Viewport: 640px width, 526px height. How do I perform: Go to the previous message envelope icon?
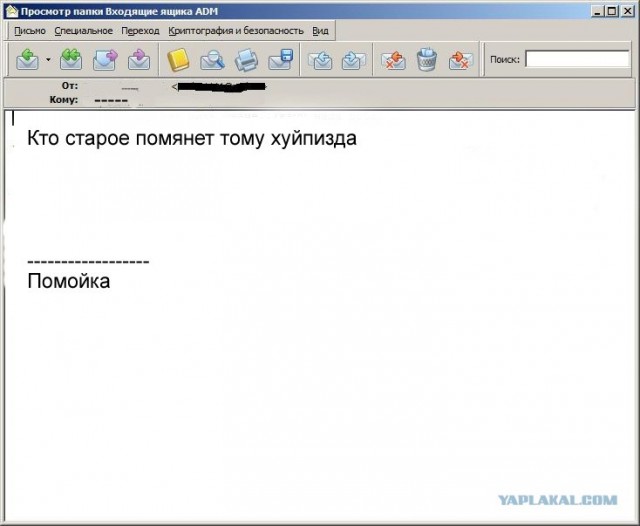point(320,60)
